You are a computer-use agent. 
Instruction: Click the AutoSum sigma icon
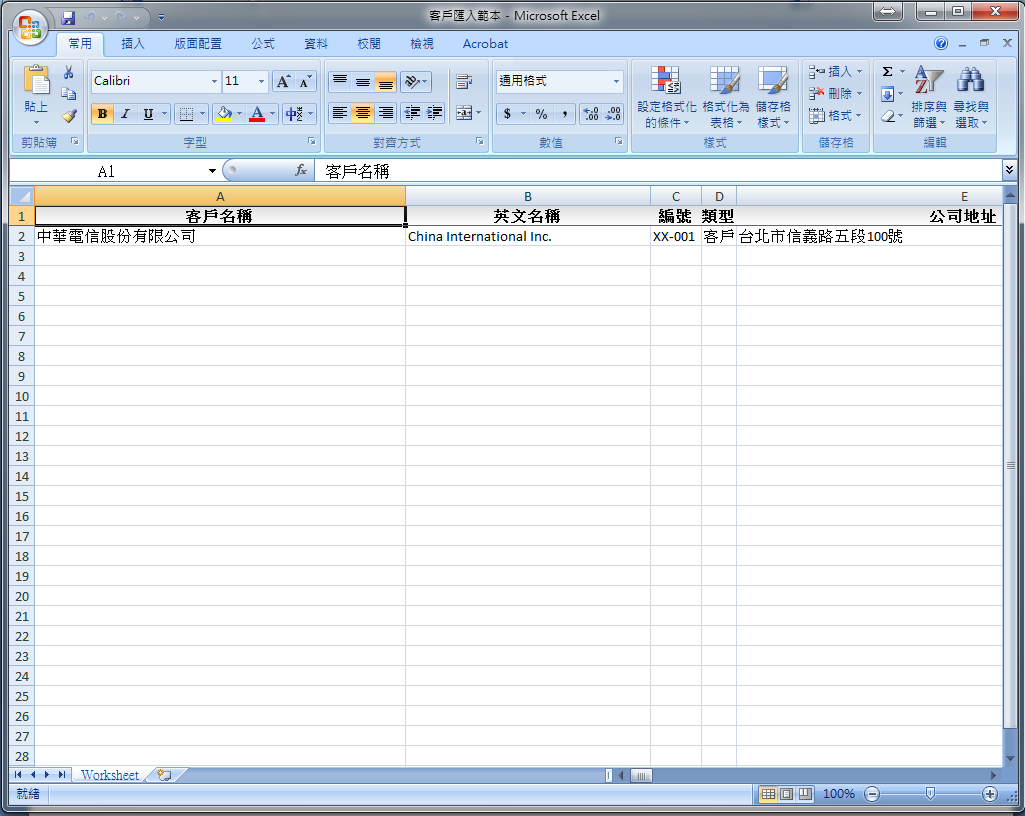coord(887,72)
